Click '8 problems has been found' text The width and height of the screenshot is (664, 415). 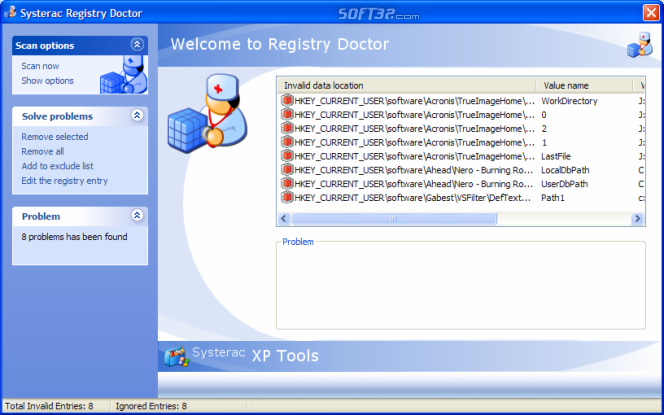click(x=74, y=237)
